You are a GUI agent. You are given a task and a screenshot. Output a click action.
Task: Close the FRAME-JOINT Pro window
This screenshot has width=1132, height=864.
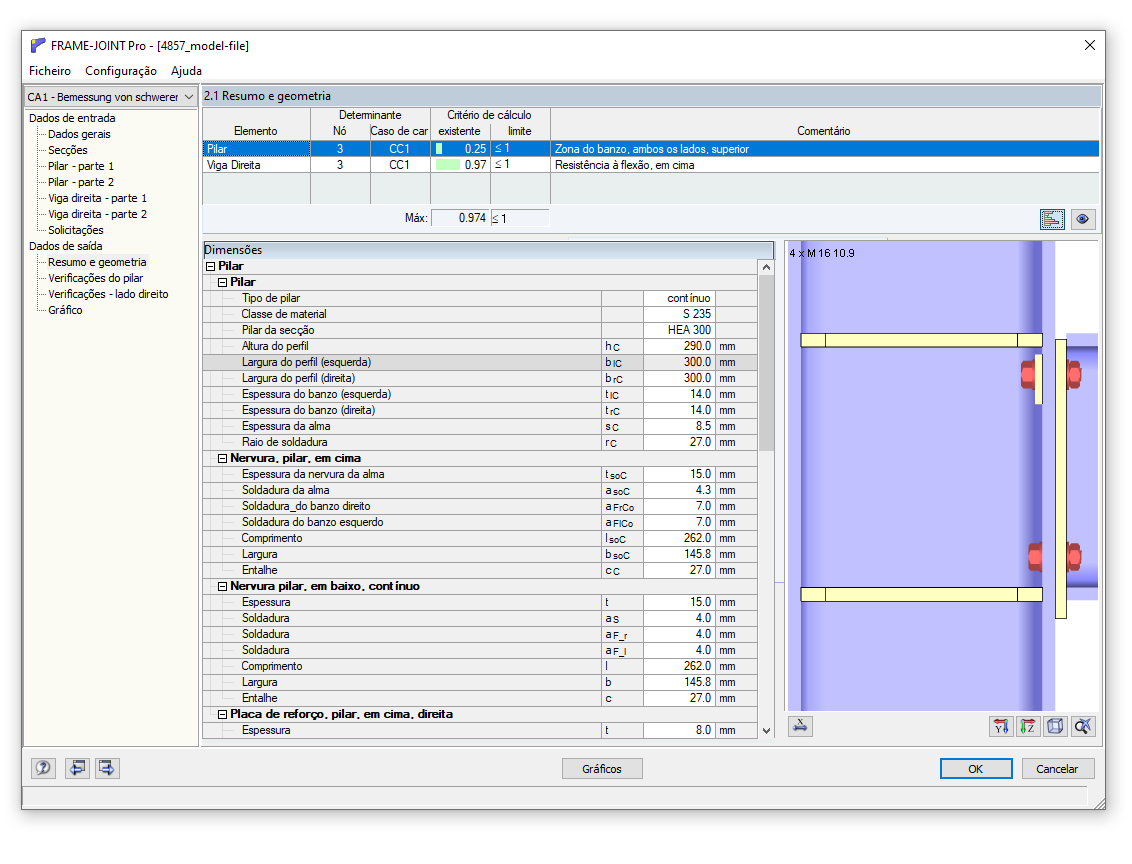tap(1089, 45)
